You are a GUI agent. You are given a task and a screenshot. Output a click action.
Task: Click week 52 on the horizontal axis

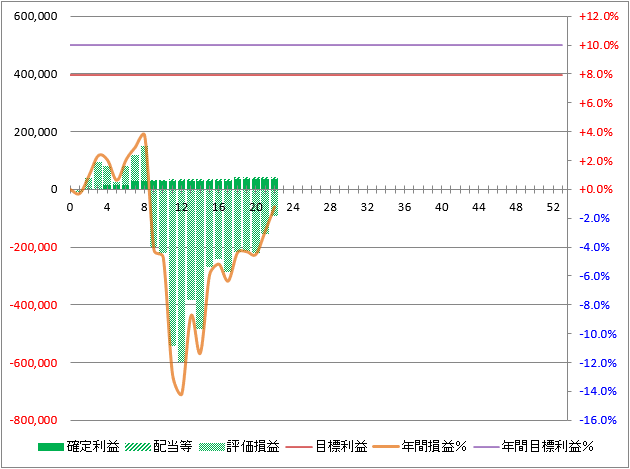[553, 207]
